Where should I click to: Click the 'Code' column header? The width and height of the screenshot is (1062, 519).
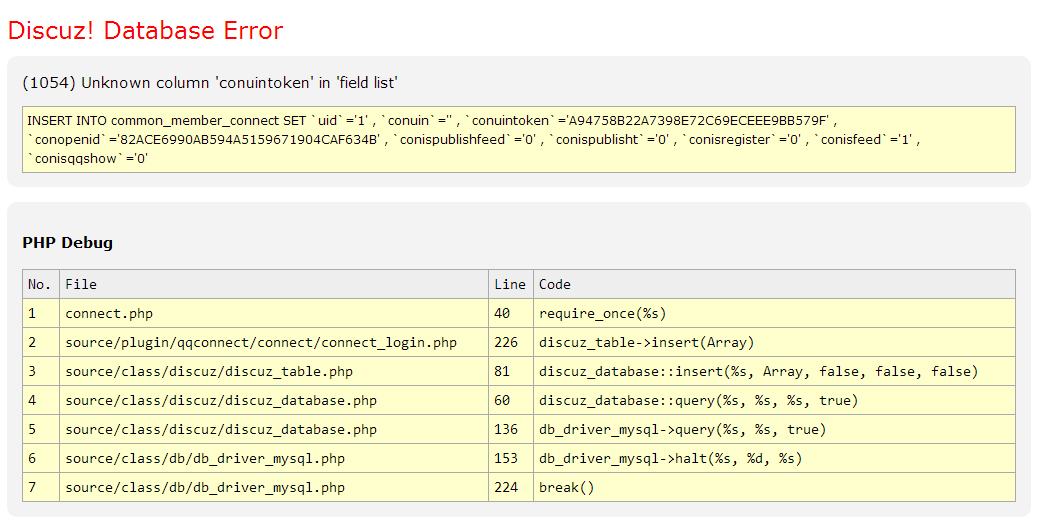[x=774, y=285]
